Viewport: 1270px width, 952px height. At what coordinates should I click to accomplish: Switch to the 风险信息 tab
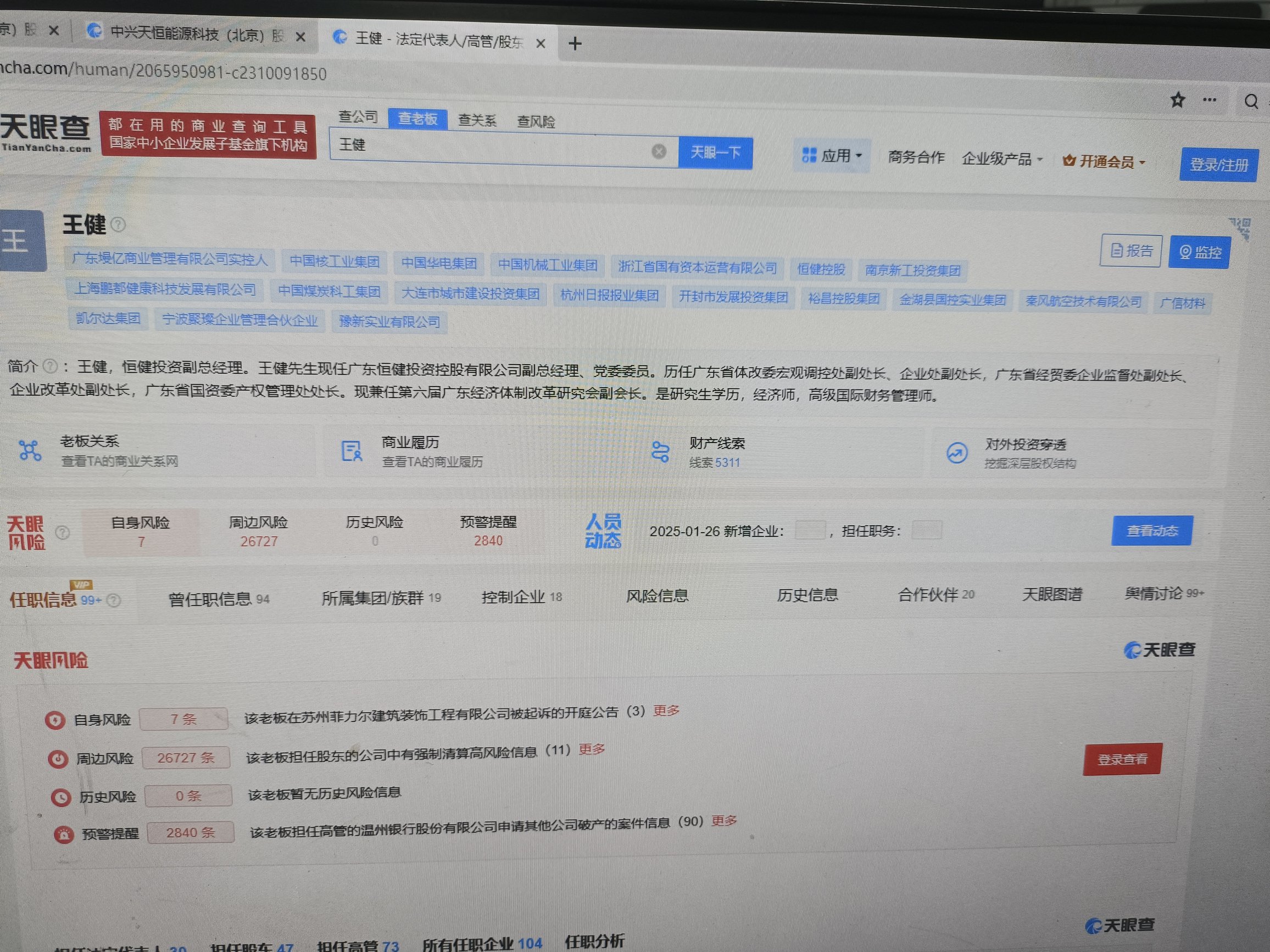coord(657,596)
